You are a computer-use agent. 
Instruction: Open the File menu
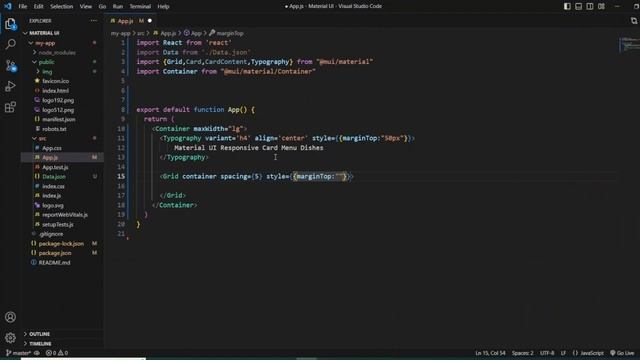pyautogui.click(x=23, y=7)
